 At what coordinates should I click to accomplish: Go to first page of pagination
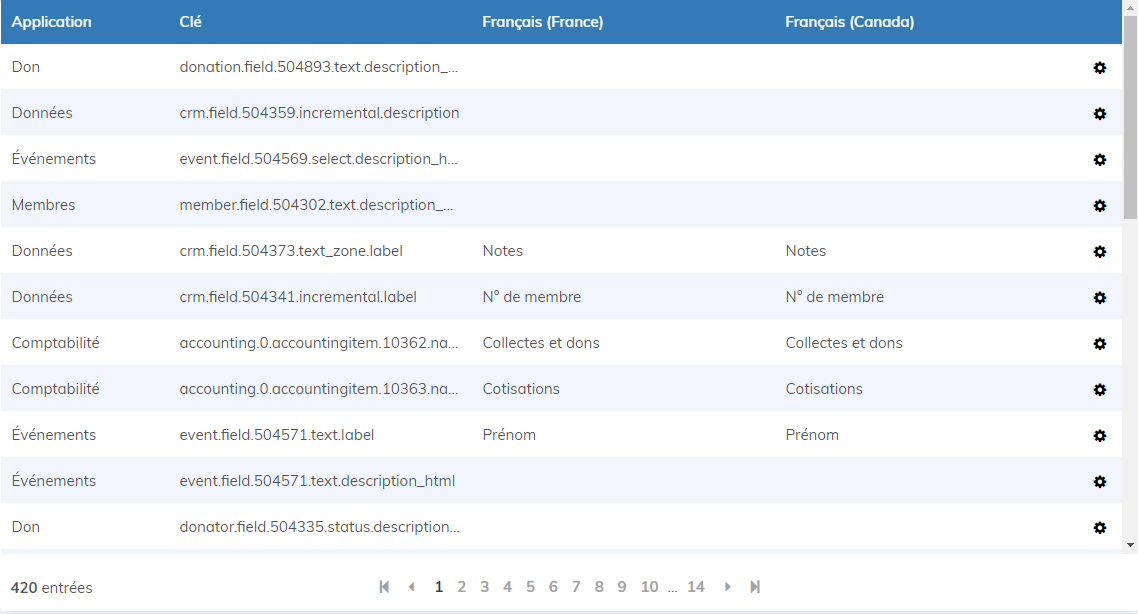click(384, 587)
